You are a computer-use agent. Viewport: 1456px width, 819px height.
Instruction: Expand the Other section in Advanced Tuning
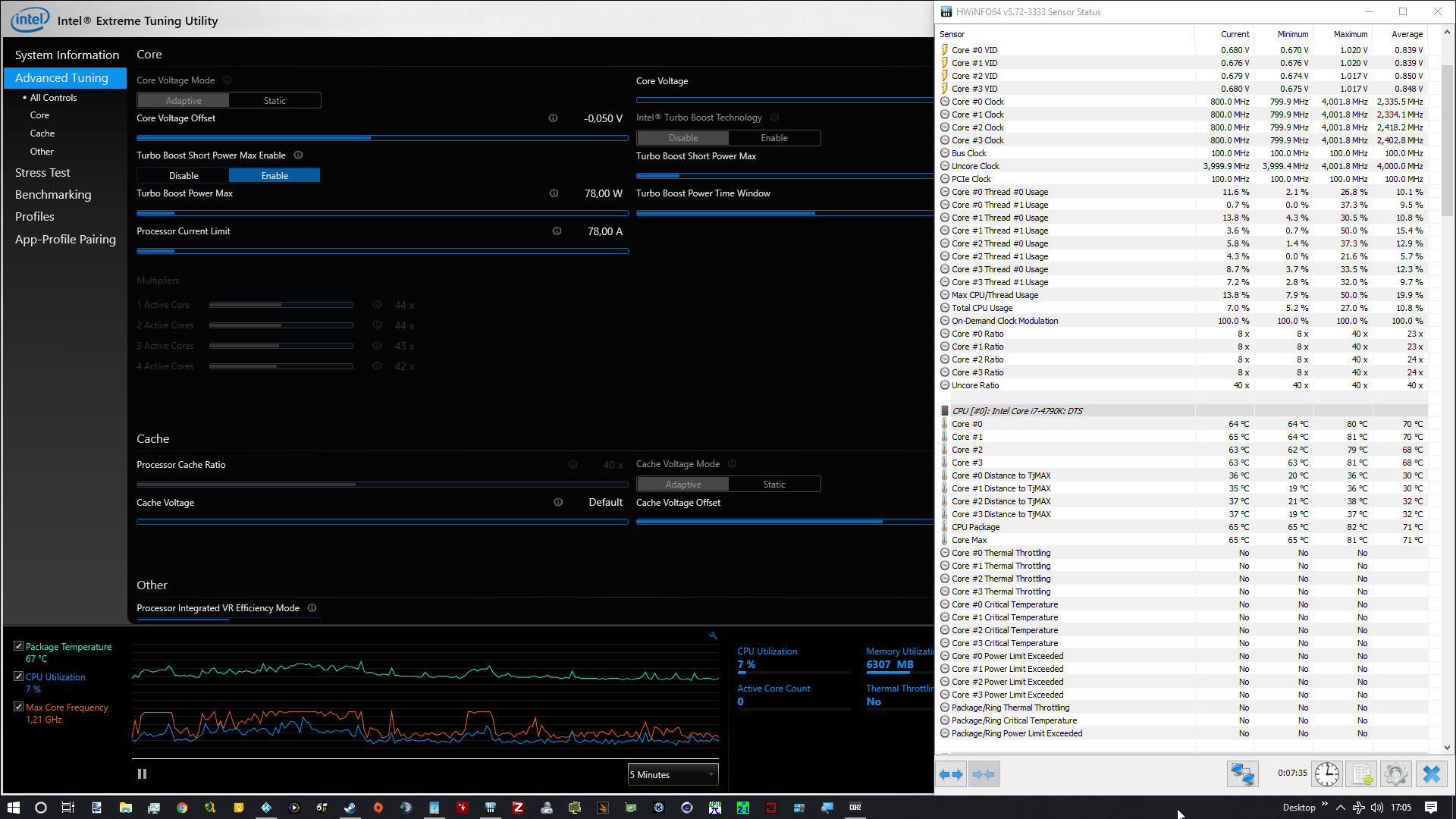pyautogui.click(x=42, y=151)
